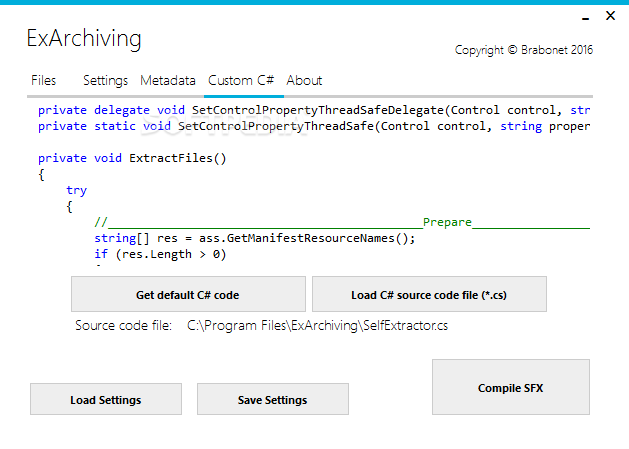Click the 'if (res.Length > 0)' line
629x449 pixels.
tap(160, 254)
